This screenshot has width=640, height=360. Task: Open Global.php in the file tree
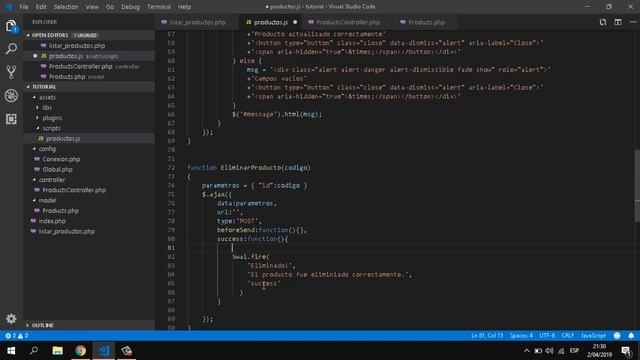pyautogui.click(x=58, y=169)
